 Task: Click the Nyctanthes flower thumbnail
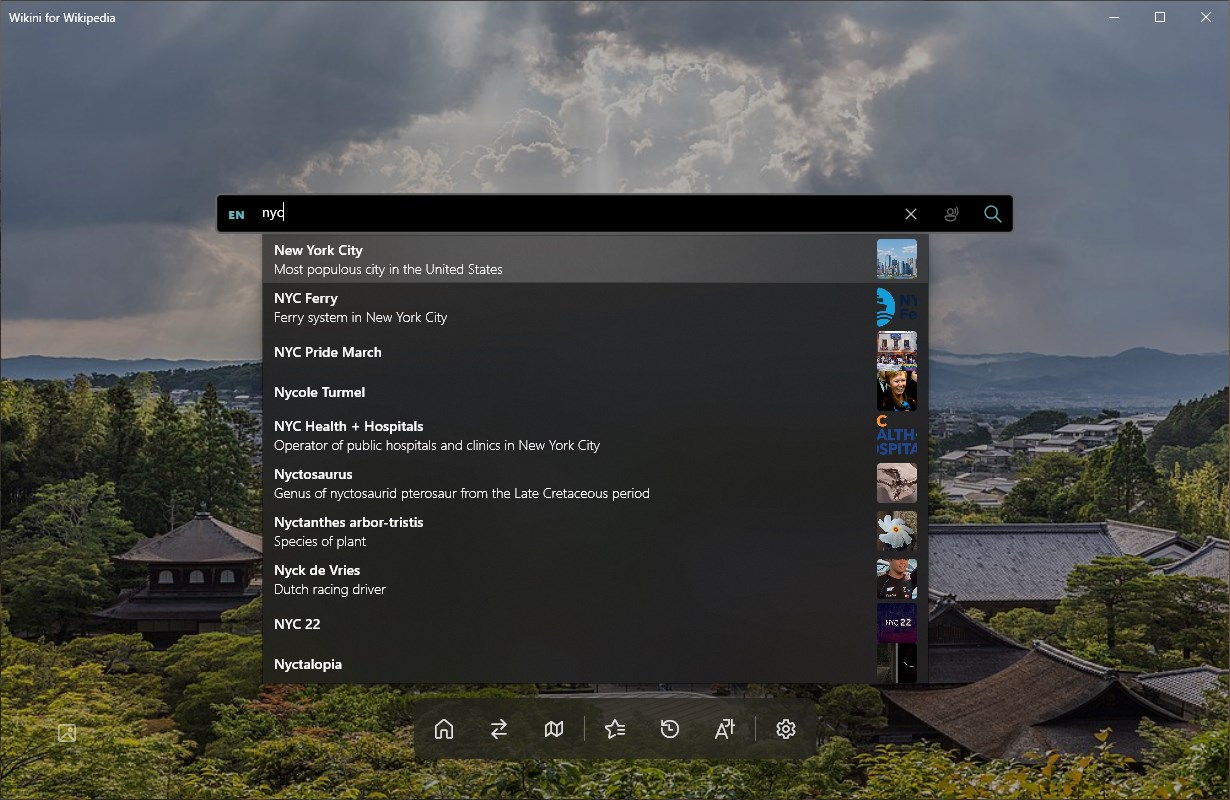click(x=897, y=531)
